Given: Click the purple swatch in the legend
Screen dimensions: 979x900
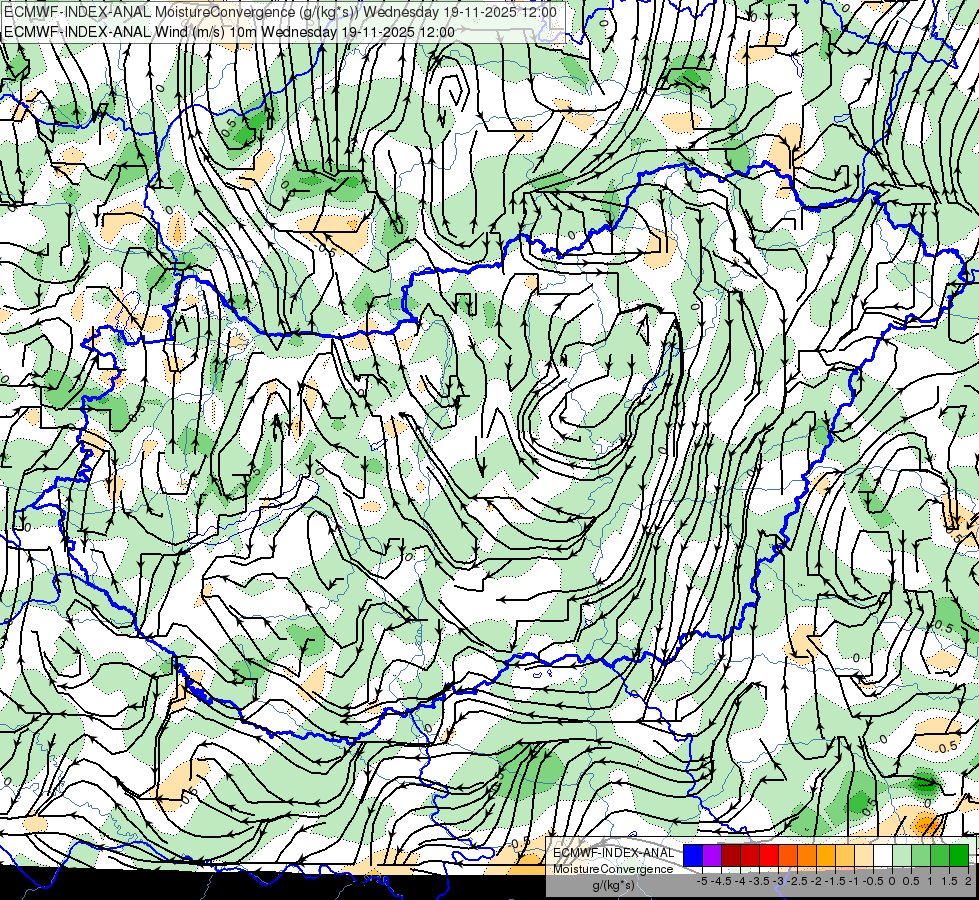Looking at the screenshot, I should click(x=712, y=855).
